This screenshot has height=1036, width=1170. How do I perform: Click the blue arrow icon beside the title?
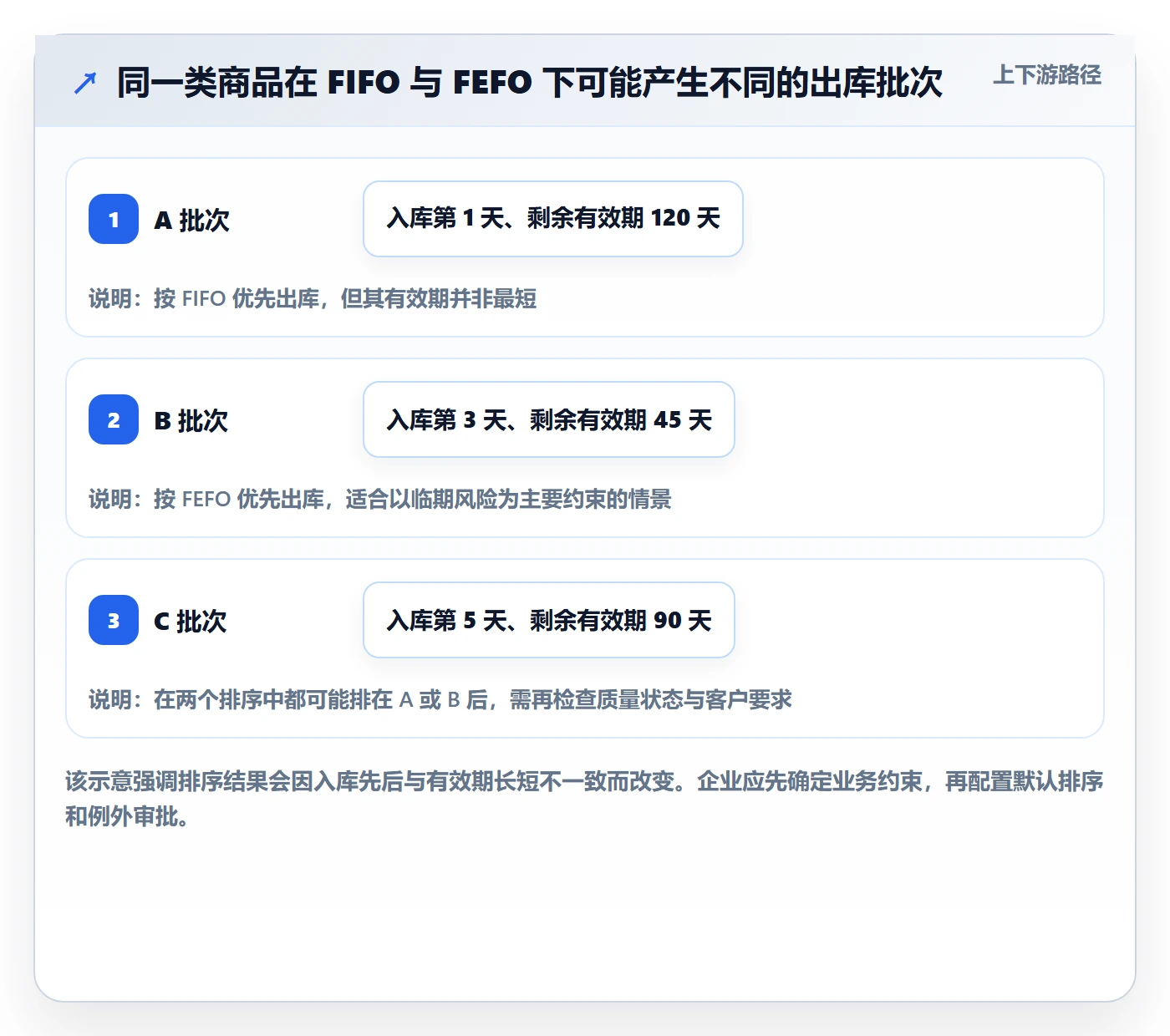[x=85, y=83]
